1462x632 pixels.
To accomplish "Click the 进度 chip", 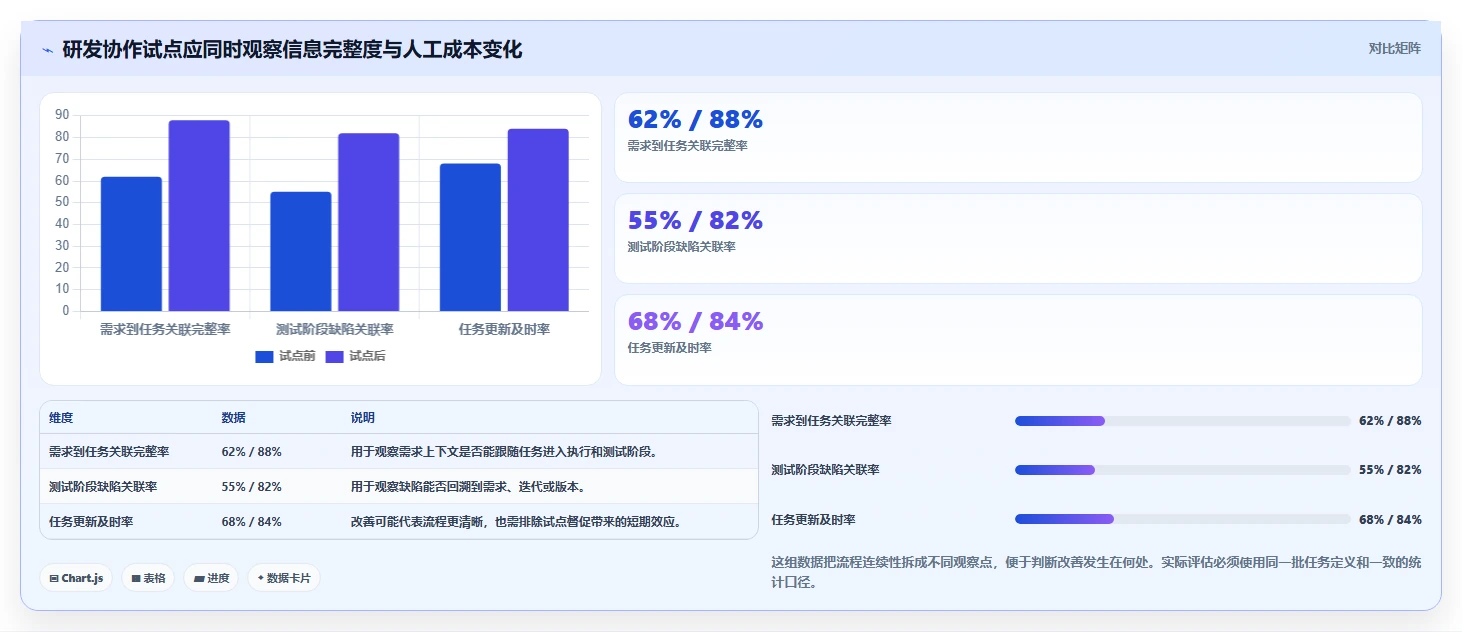I will pyautogui.click(x=211, y=578).
